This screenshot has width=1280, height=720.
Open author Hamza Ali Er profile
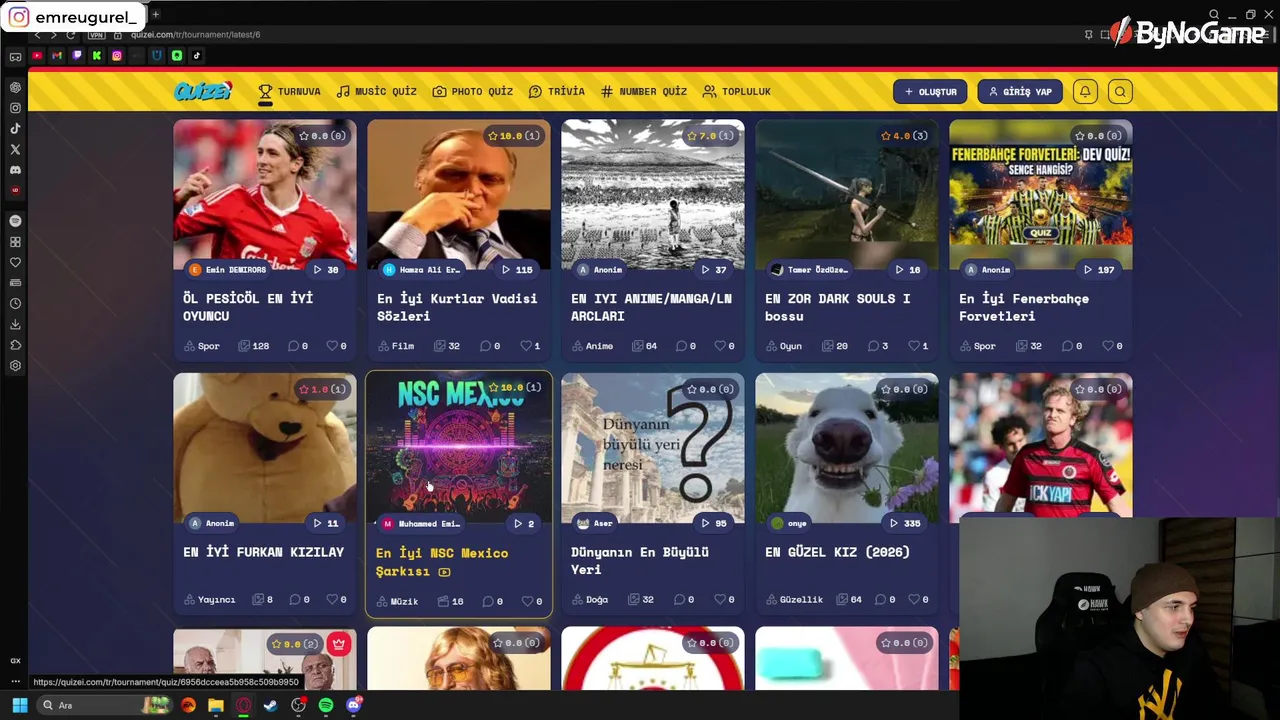(422, 270)
